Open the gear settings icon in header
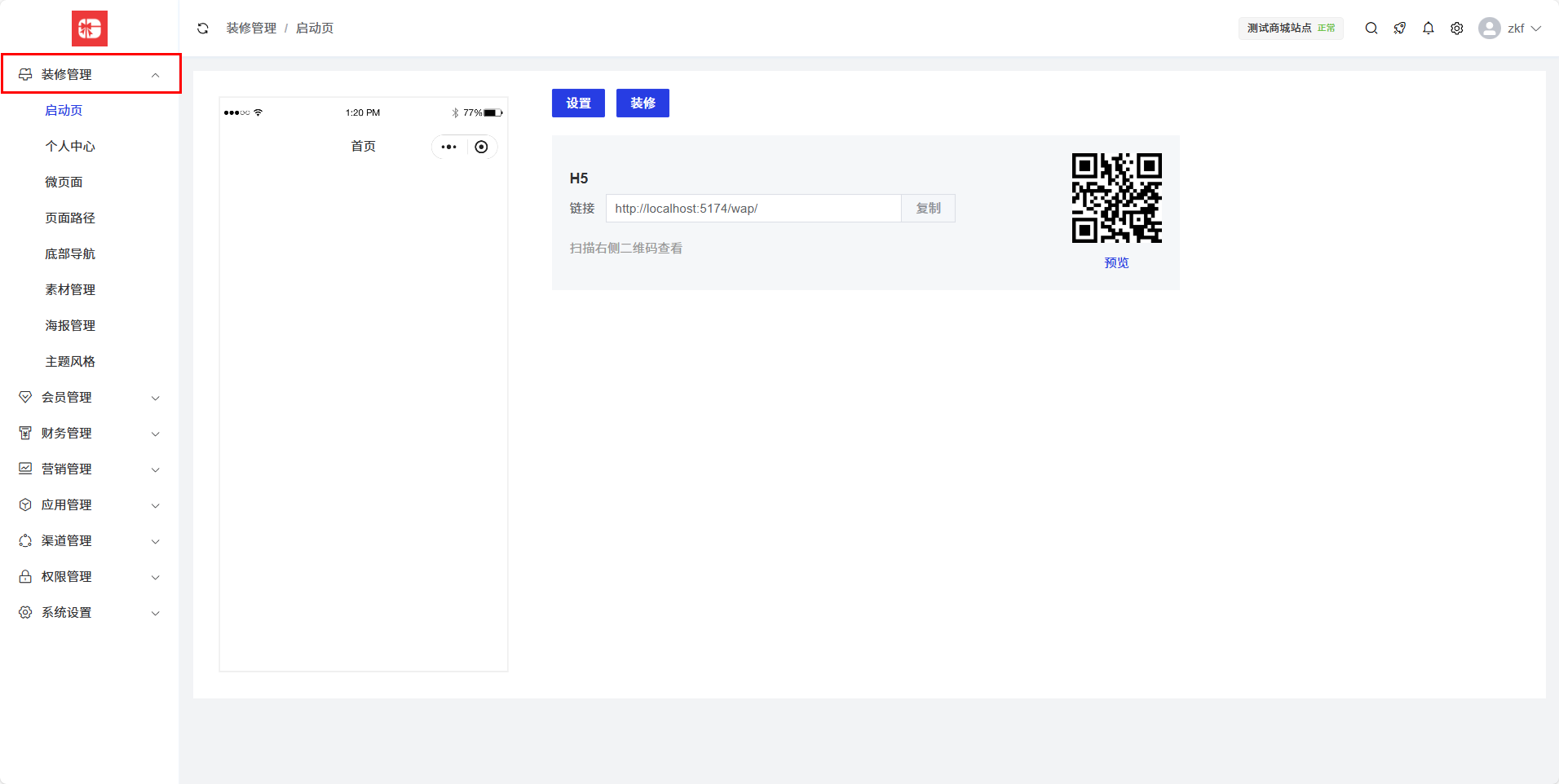The width and height of the screenshot is (1559, 784). 1457,29
